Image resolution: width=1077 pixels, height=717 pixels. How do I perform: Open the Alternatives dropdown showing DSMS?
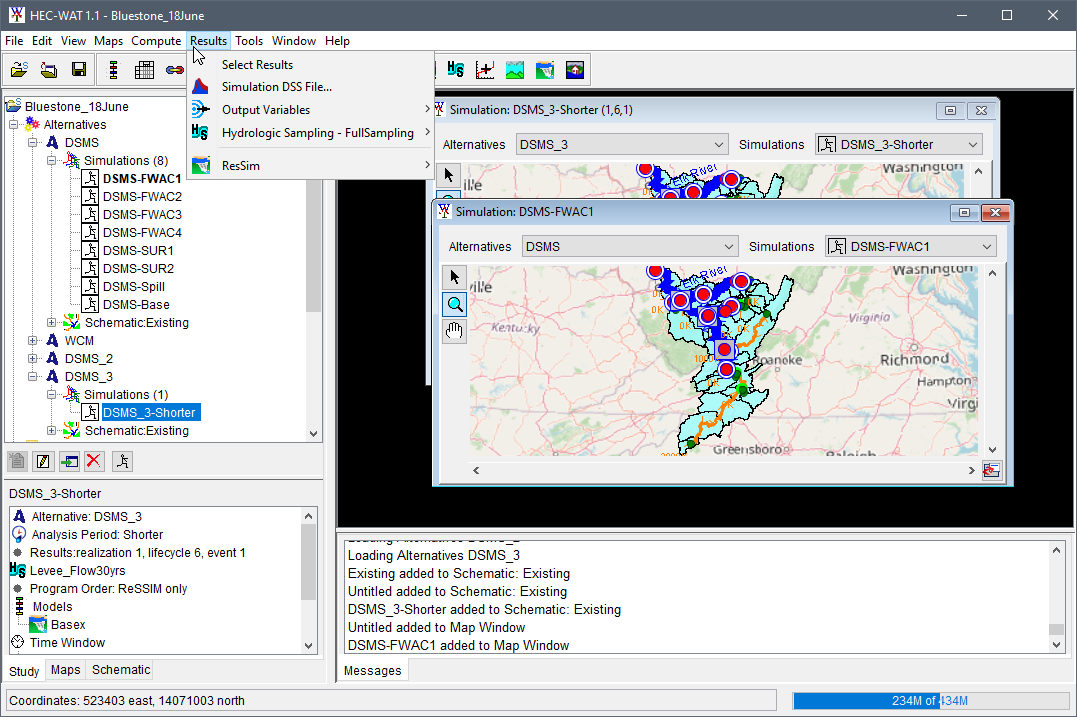point(629,246)
